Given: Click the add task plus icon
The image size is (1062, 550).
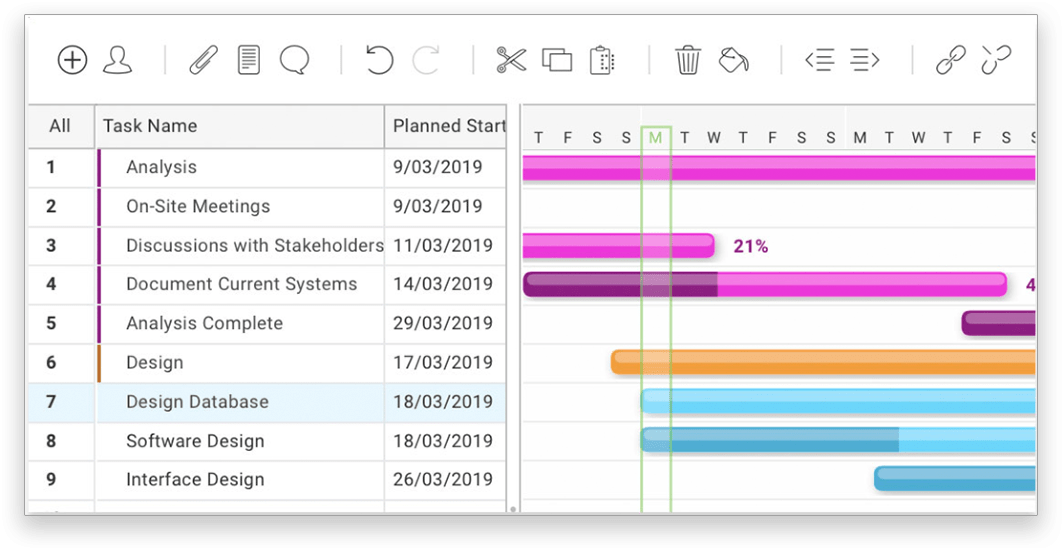Looking at the screenshot, I should coord(72,60).
